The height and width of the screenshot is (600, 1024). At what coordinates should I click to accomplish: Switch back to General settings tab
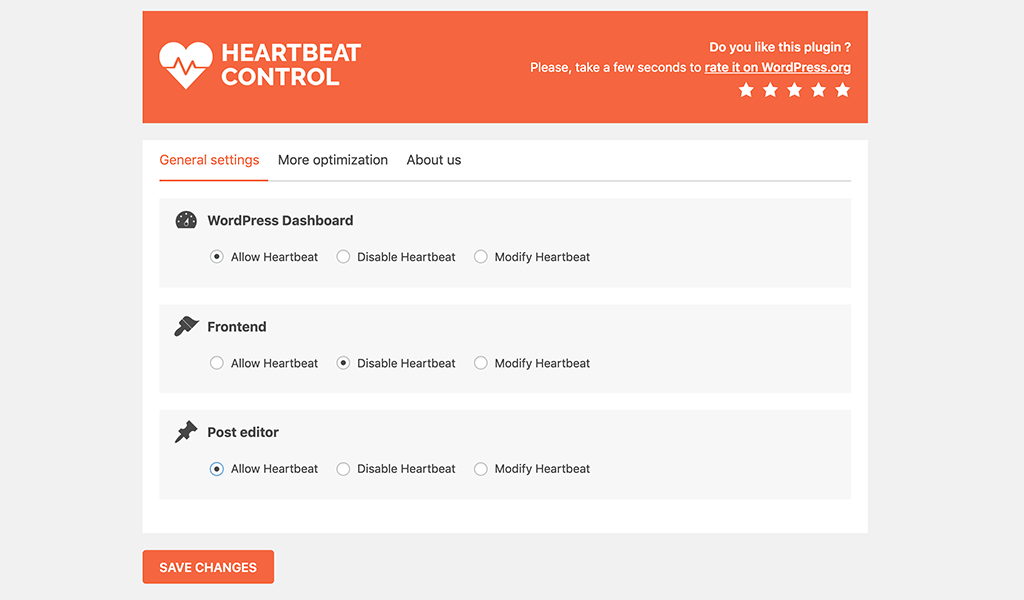point(209,160)
